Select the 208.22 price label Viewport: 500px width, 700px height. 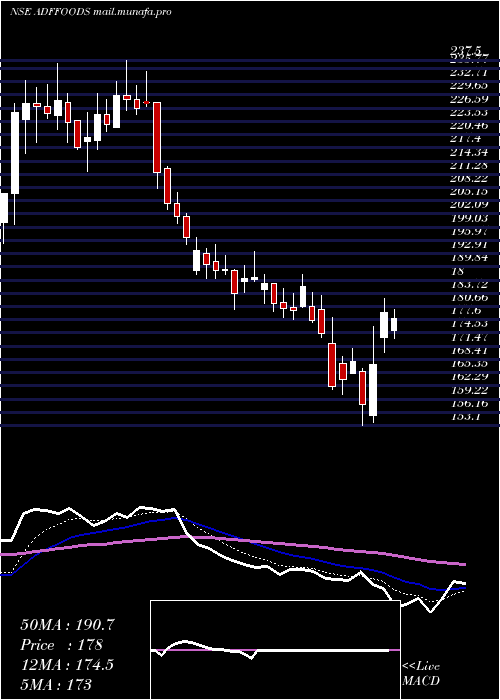[469, 178]
